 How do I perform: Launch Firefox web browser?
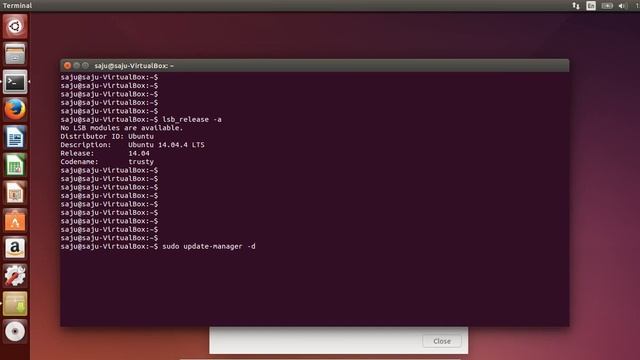(x=15, y=109)
